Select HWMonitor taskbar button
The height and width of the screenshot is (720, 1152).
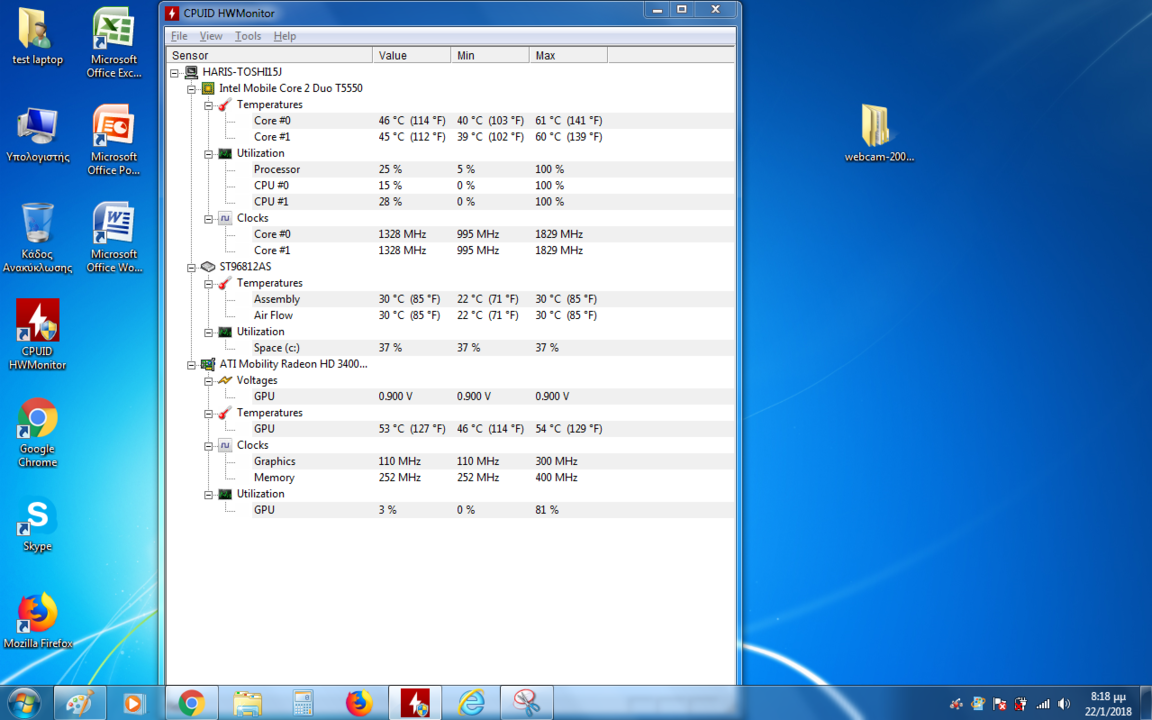pyautogui.click(x=415, y=703)
